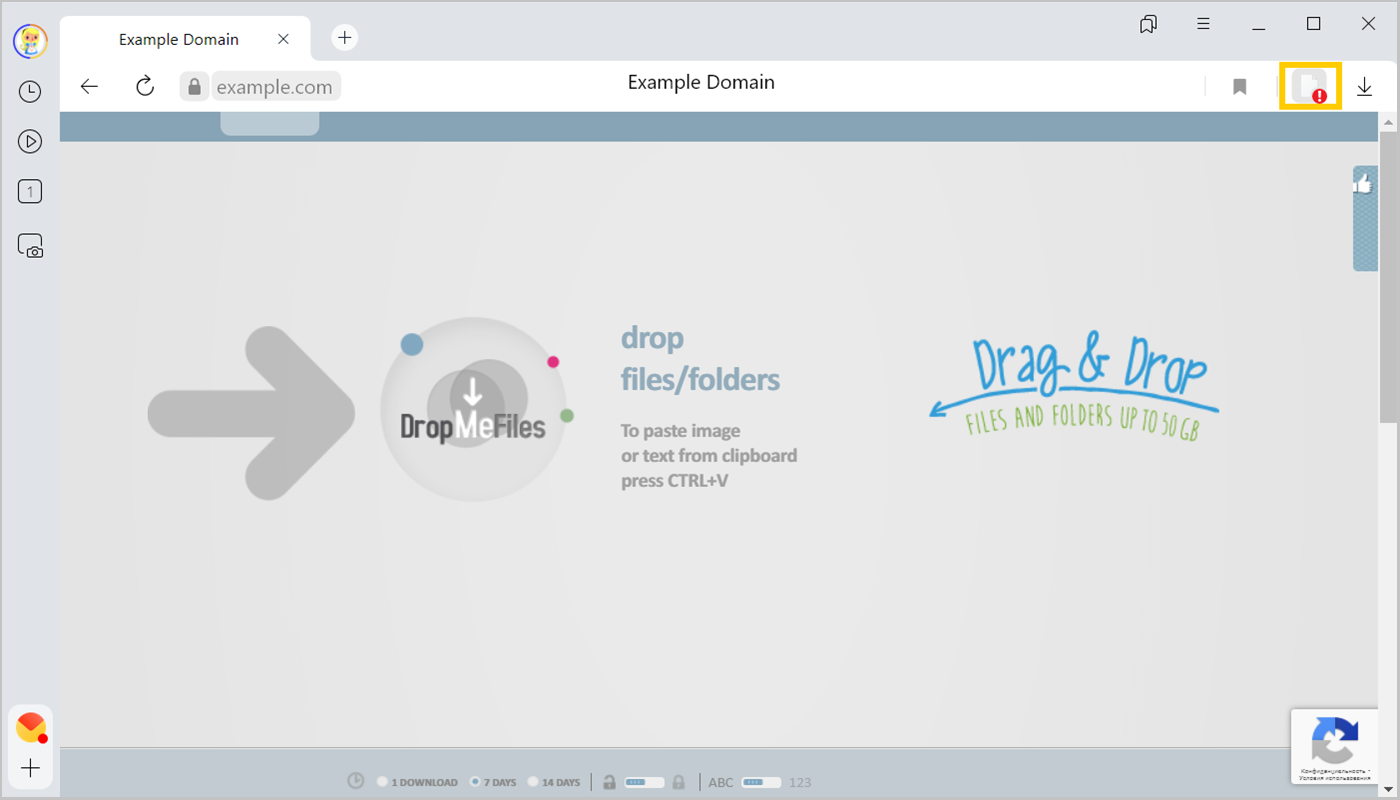Open the browser downloads panel
This screenshot has width=1400, height=800.
point(1364,87)
